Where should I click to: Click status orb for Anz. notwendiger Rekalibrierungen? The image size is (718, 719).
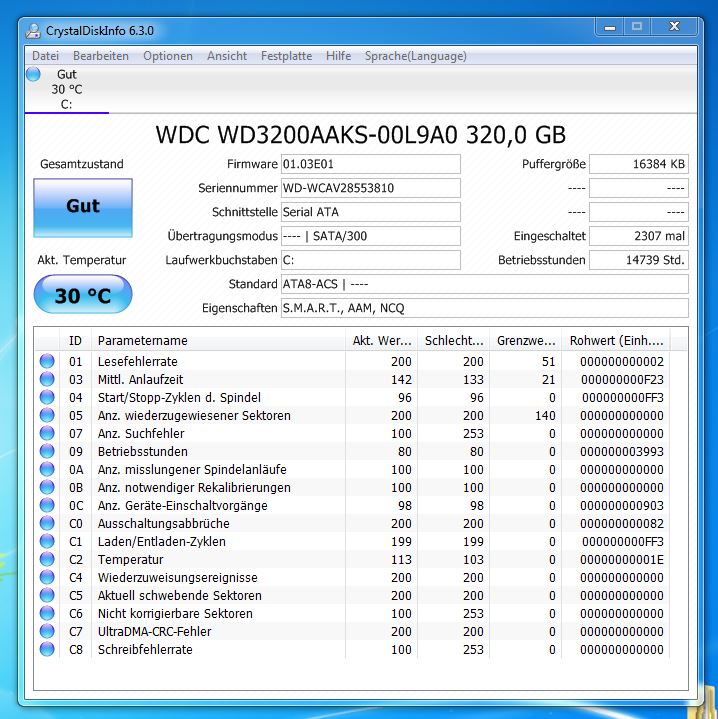pos(47,487)
